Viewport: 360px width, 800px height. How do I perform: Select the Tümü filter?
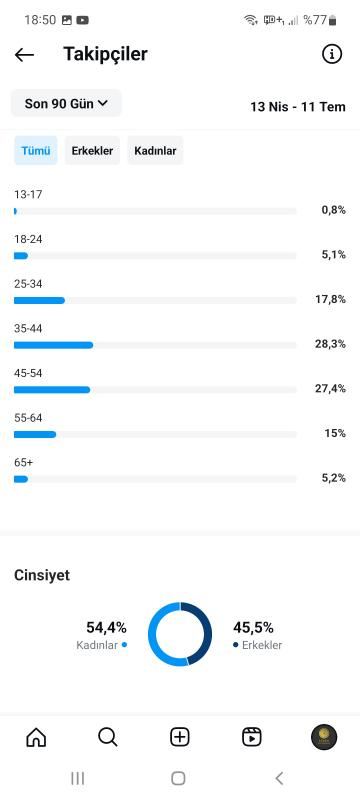36,151
